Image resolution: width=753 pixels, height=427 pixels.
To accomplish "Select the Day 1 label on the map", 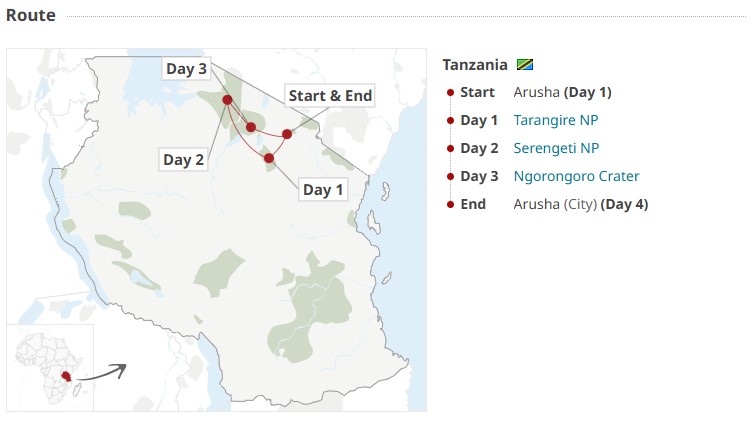I will pyautogui.click(x=323, y=189).
